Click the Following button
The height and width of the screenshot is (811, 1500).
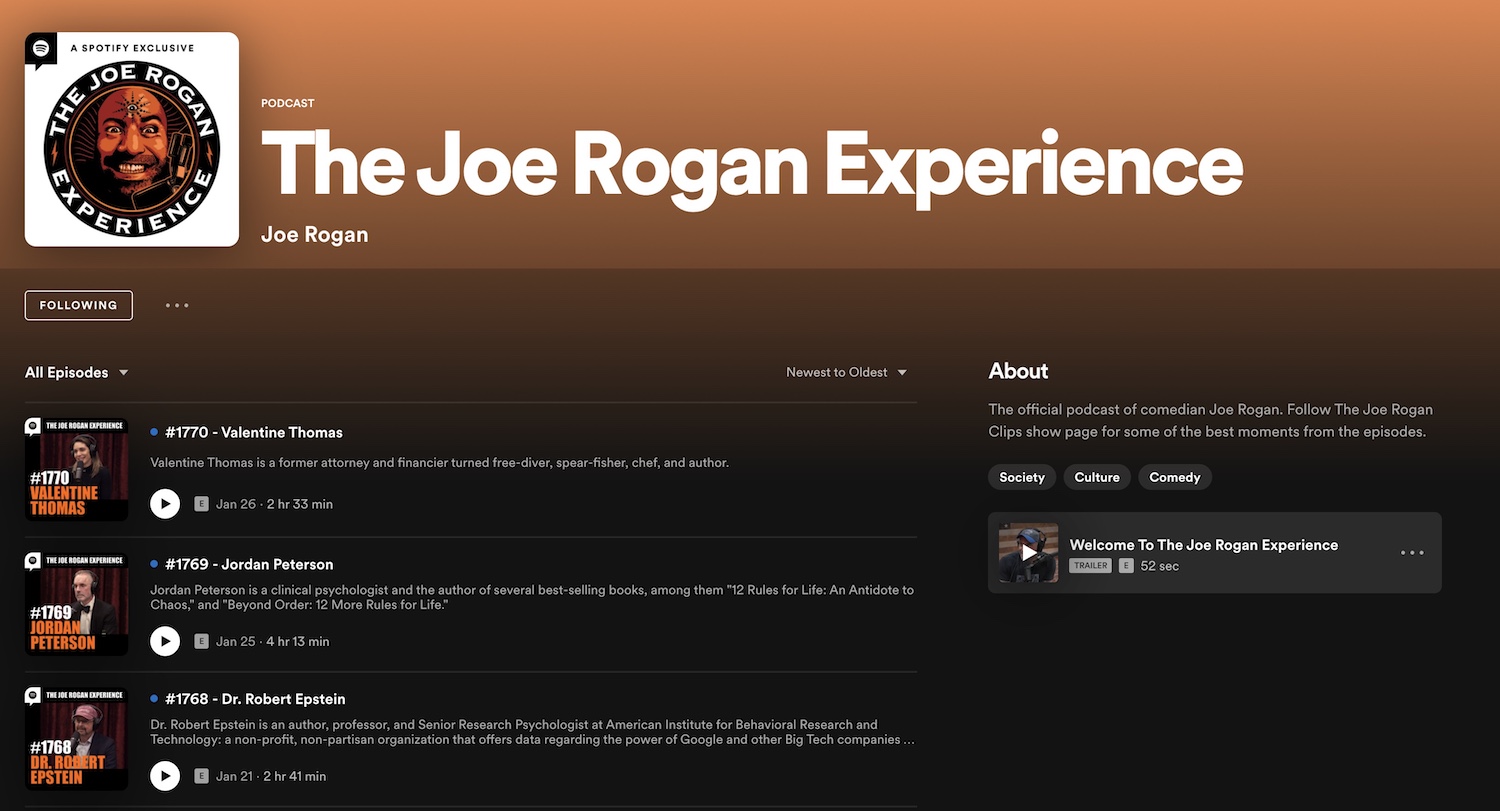click(x=79, y=305)
